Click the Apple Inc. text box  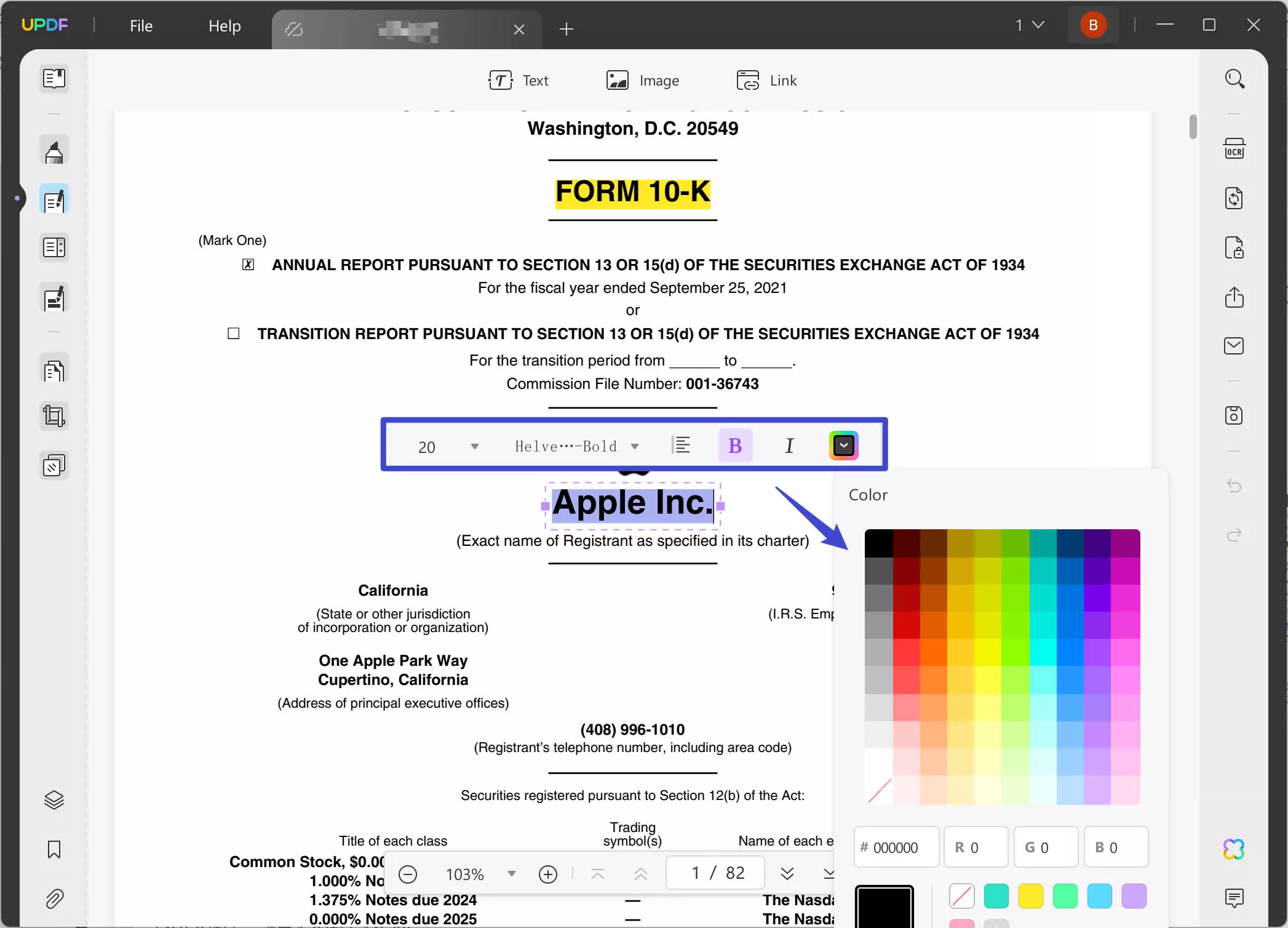tap(632, 506)
